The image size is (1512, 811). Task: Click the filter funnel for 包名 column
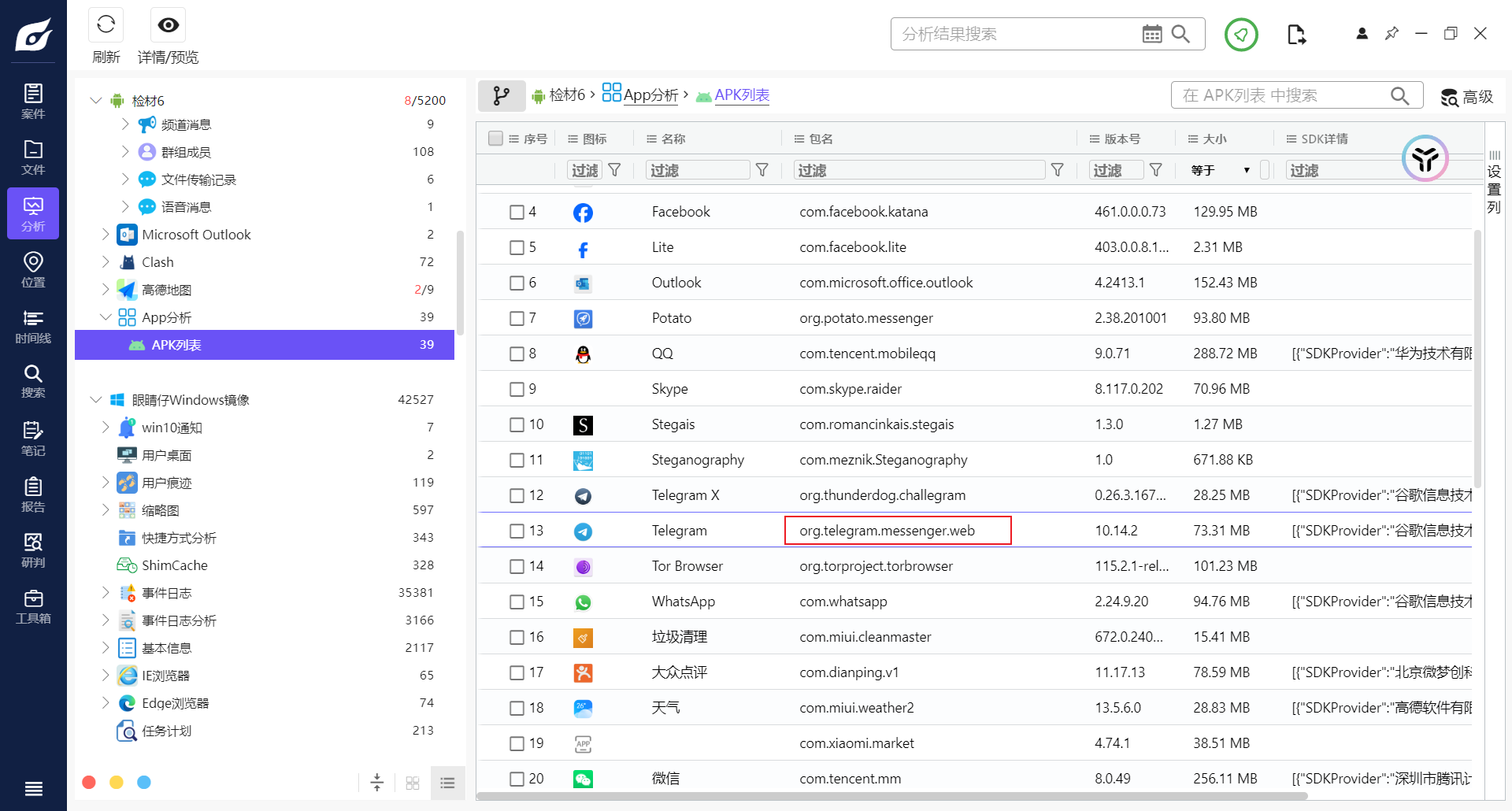(1058, 170)
